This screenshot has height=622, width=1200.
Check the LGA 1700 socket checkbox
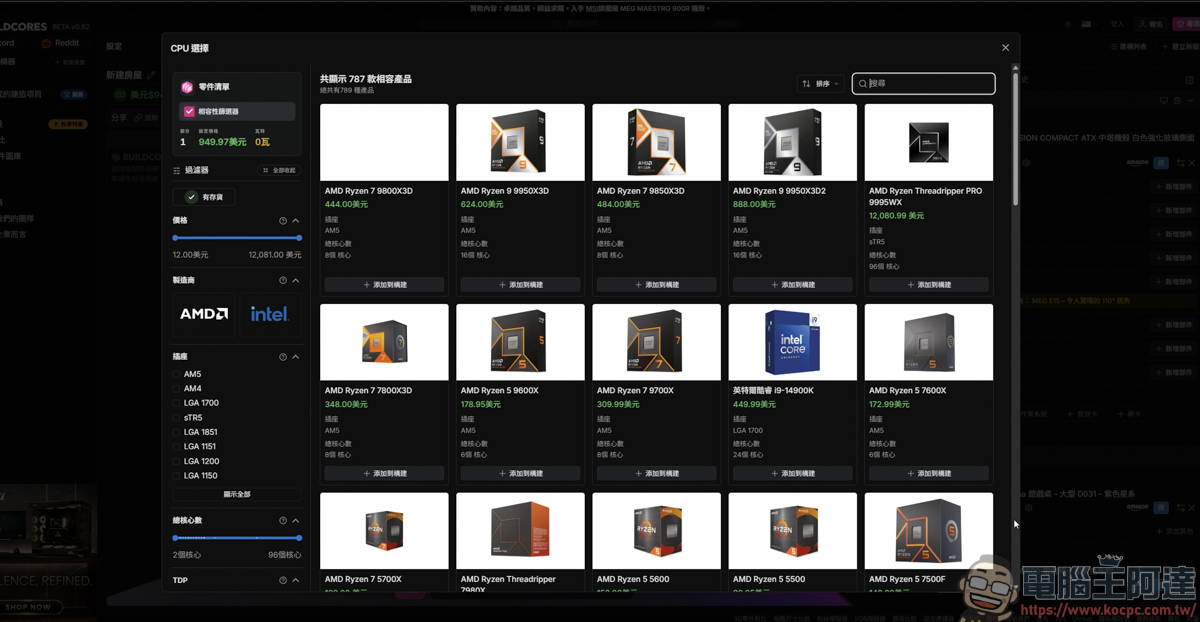(177, 404)
